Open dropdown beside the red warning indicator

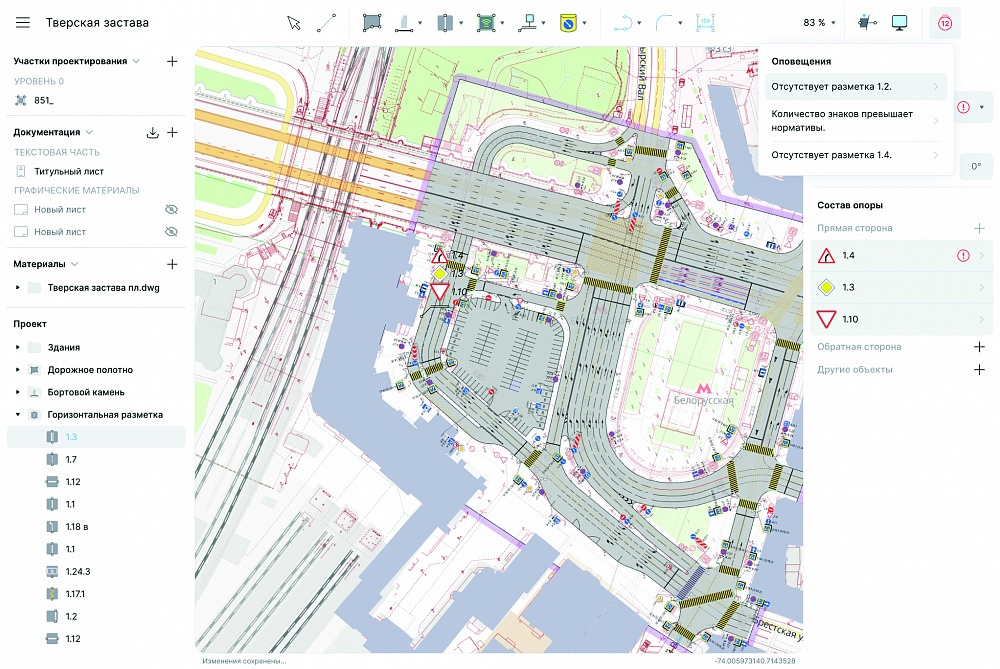point(982,107)
